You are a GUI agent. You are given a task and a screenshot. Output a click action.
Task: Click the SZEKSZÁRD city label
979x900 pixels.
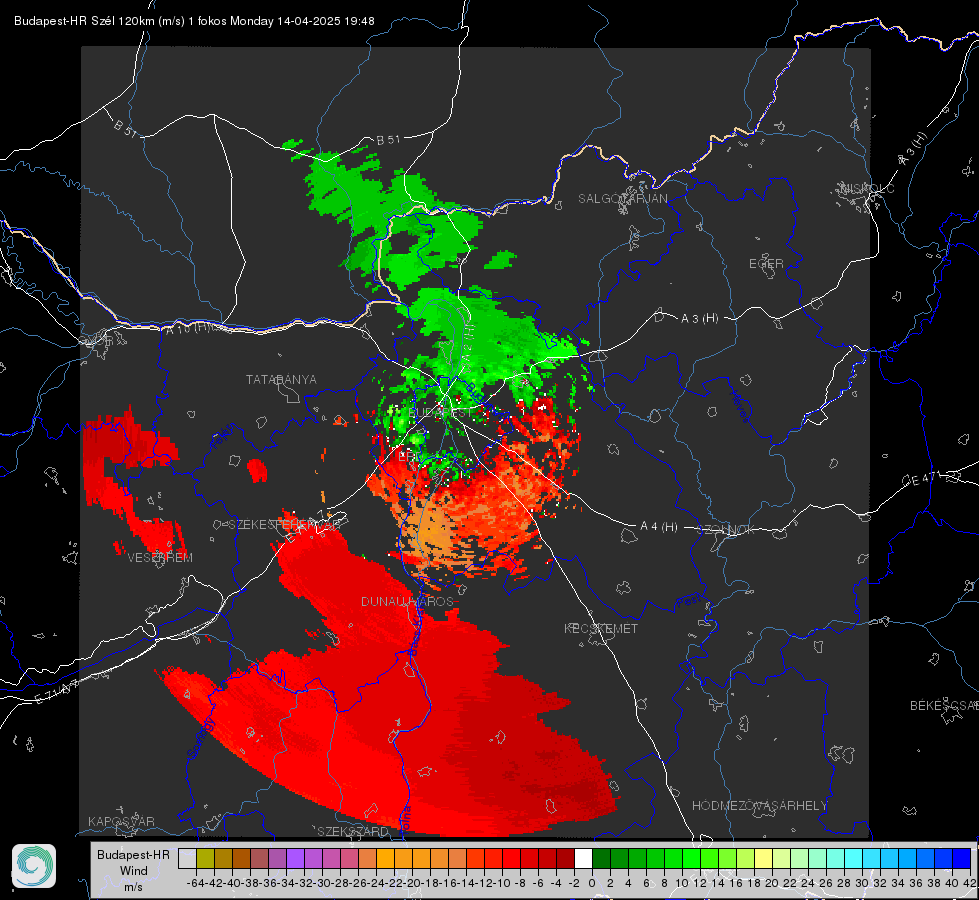(353, 831)
